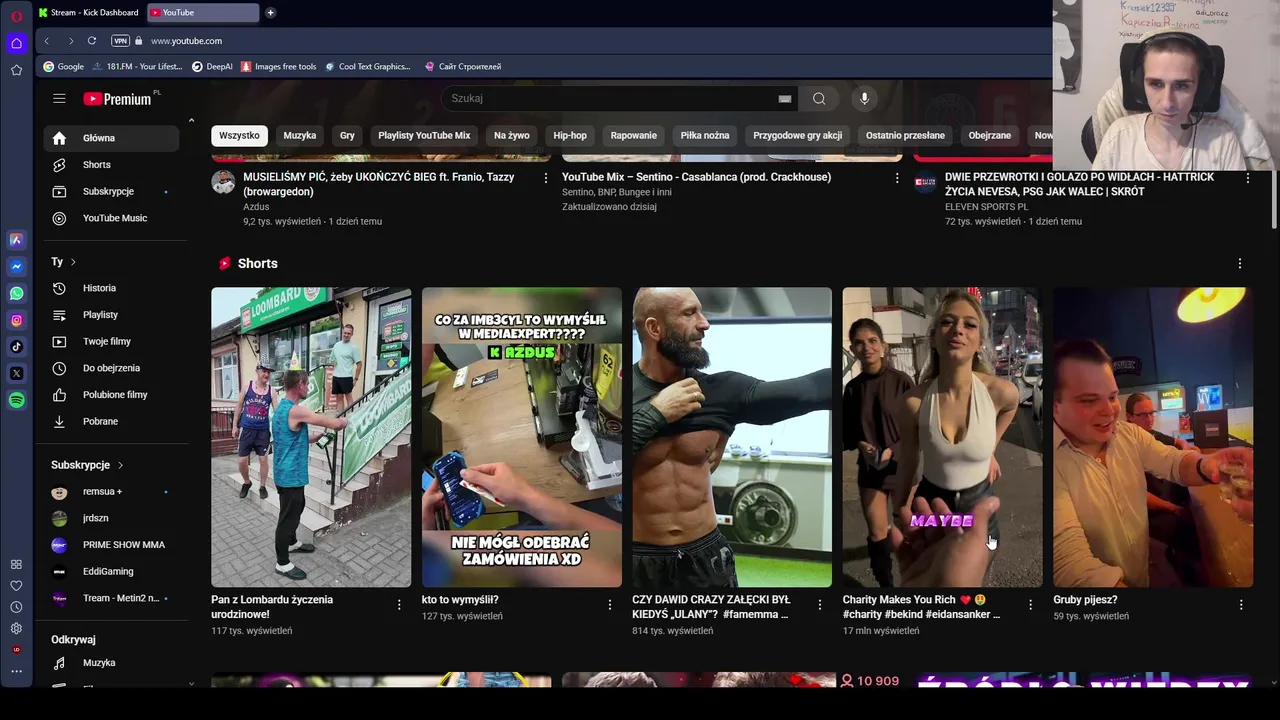Viewport: 1280px width, 720px height.
Task: Open Opera Messenger sidebar icon
Action: pyautogui.click(x=16, y=267)
